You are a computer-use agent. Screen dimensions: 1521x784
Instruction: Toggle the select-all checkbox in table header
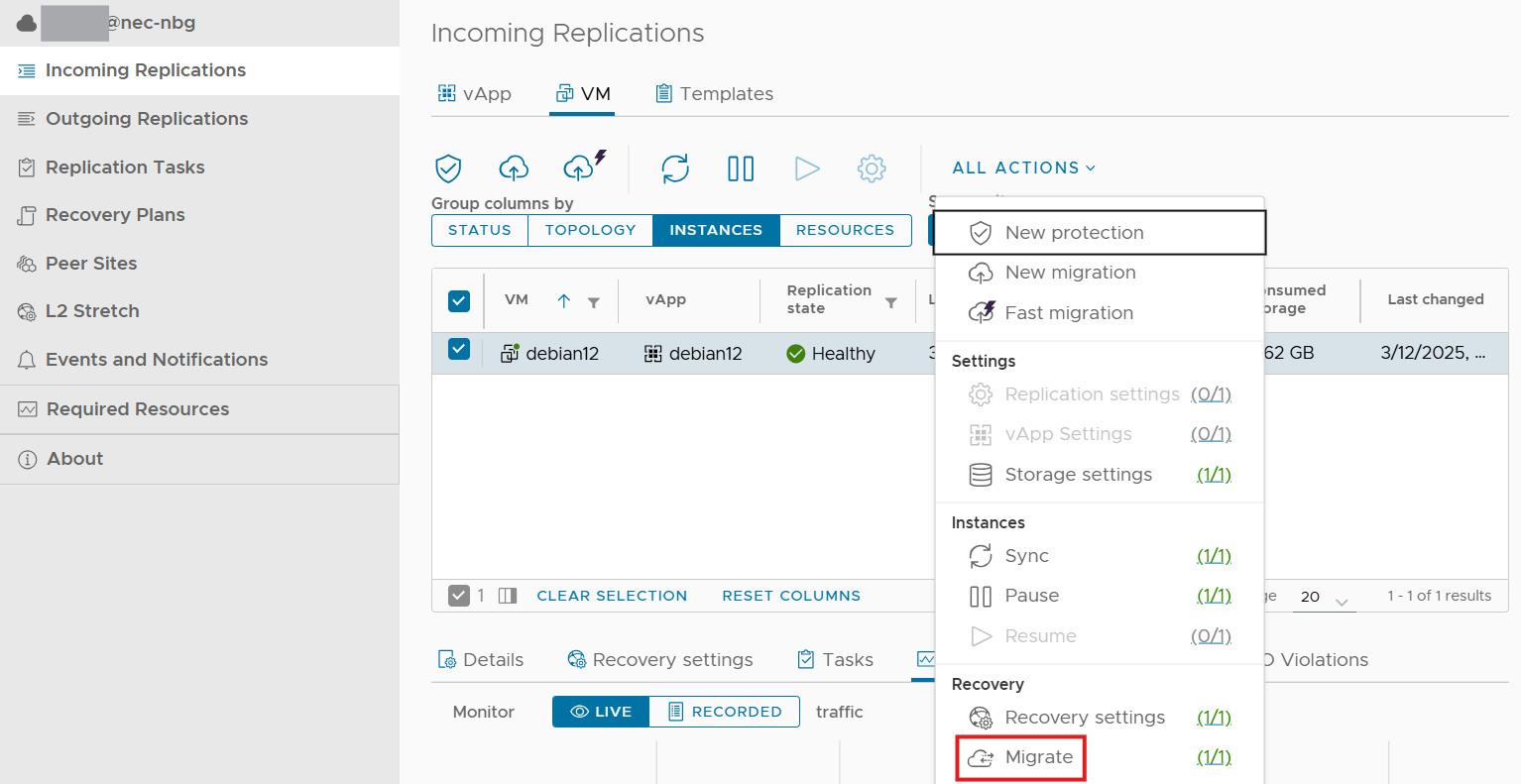[459, 300]
